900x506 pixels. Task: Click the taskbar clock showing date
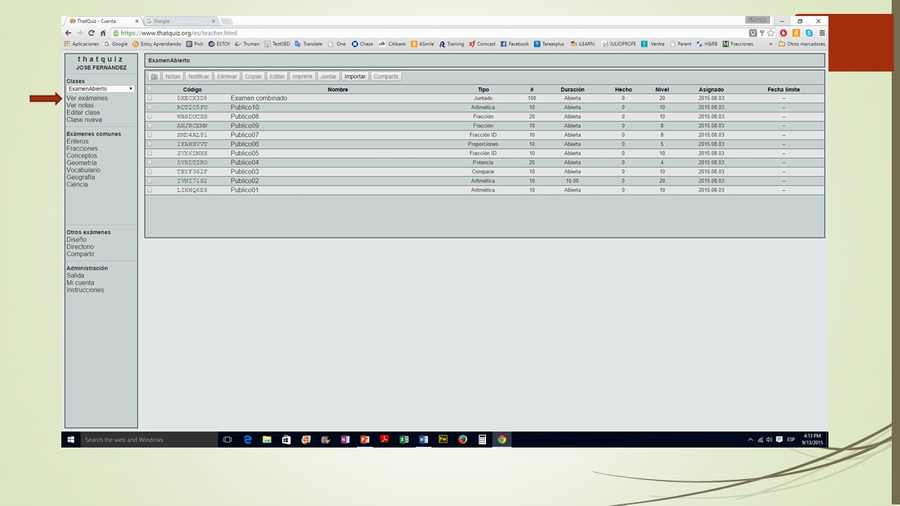tap(812, 439)
